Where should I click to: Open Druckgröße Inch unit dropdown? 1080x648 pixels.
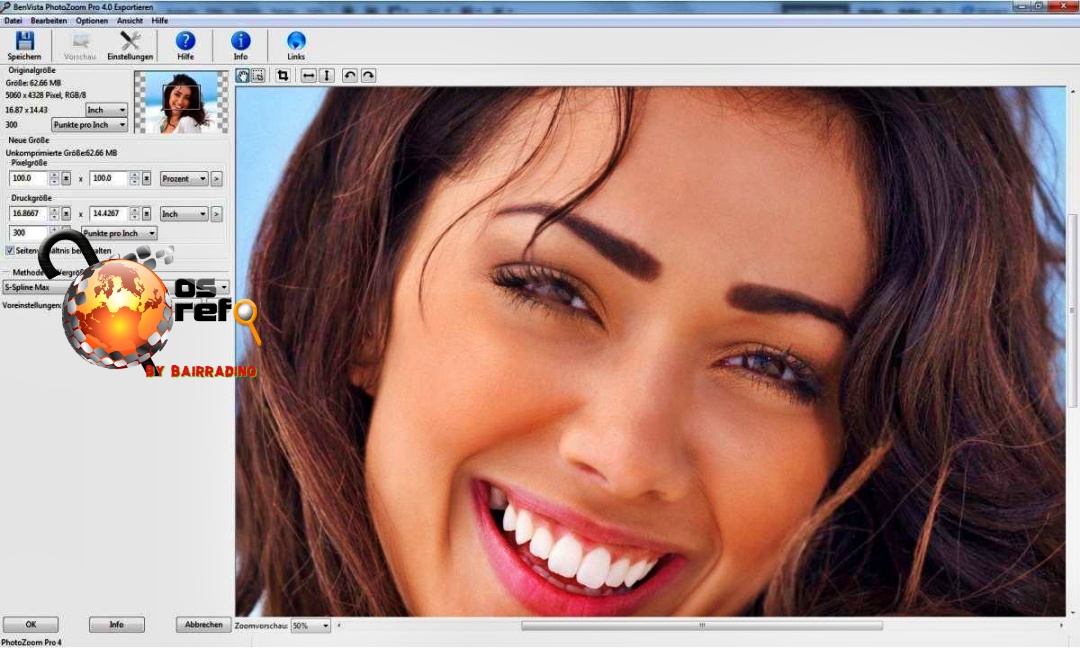tap(184, 214)
